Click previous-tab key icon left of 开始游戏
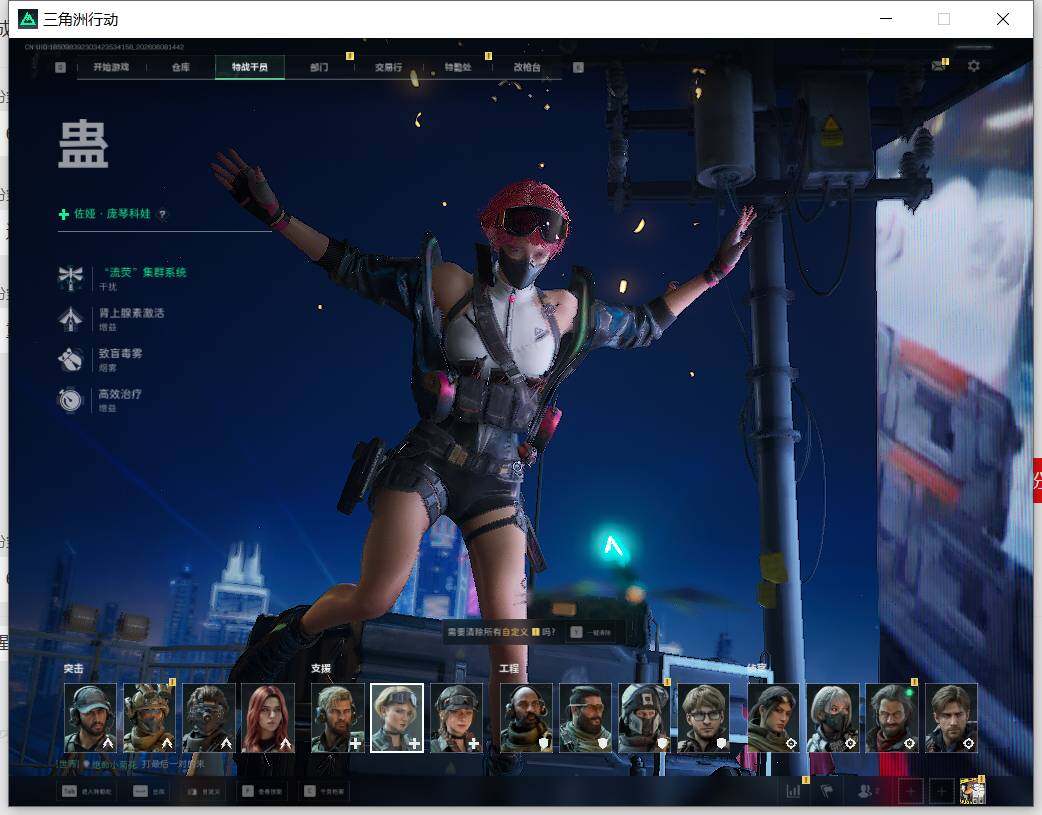 (60, 67)
